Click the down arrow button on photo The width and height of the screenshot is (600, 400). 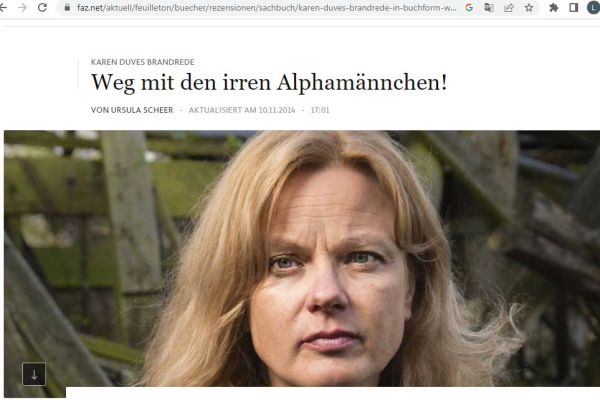[x=34, y=374]
